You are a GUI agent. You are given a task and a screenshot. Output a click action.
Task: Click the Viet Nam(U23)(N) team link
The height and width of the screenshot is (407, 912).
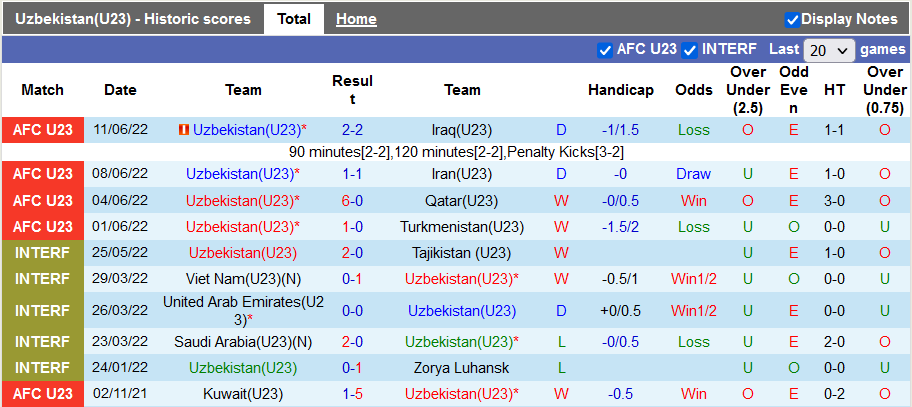(243, 279)
